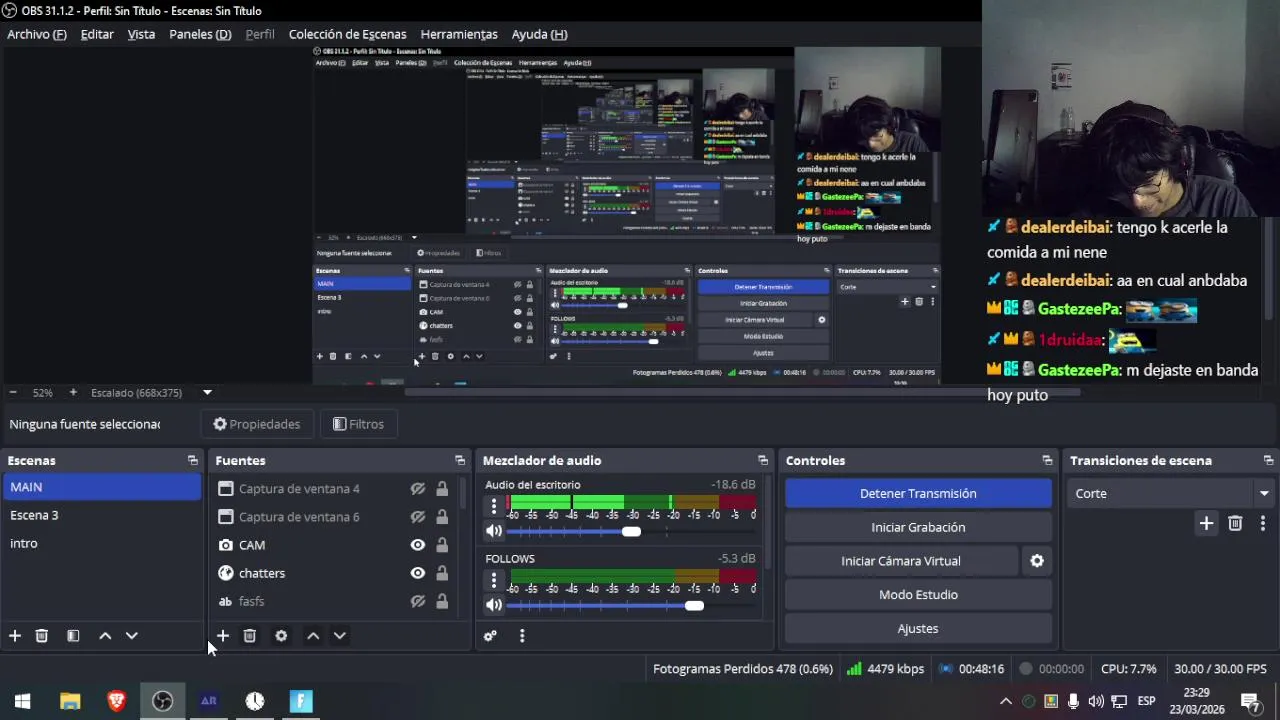Click Modo Estudio button

point(918,595)
